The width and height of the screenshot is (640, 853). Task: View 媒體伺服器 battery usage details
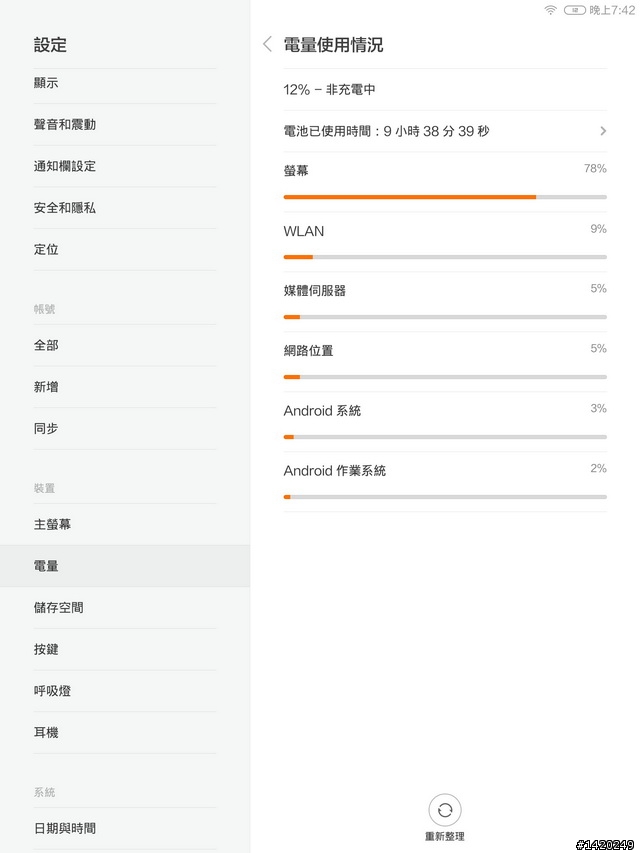tap(445, 302)
